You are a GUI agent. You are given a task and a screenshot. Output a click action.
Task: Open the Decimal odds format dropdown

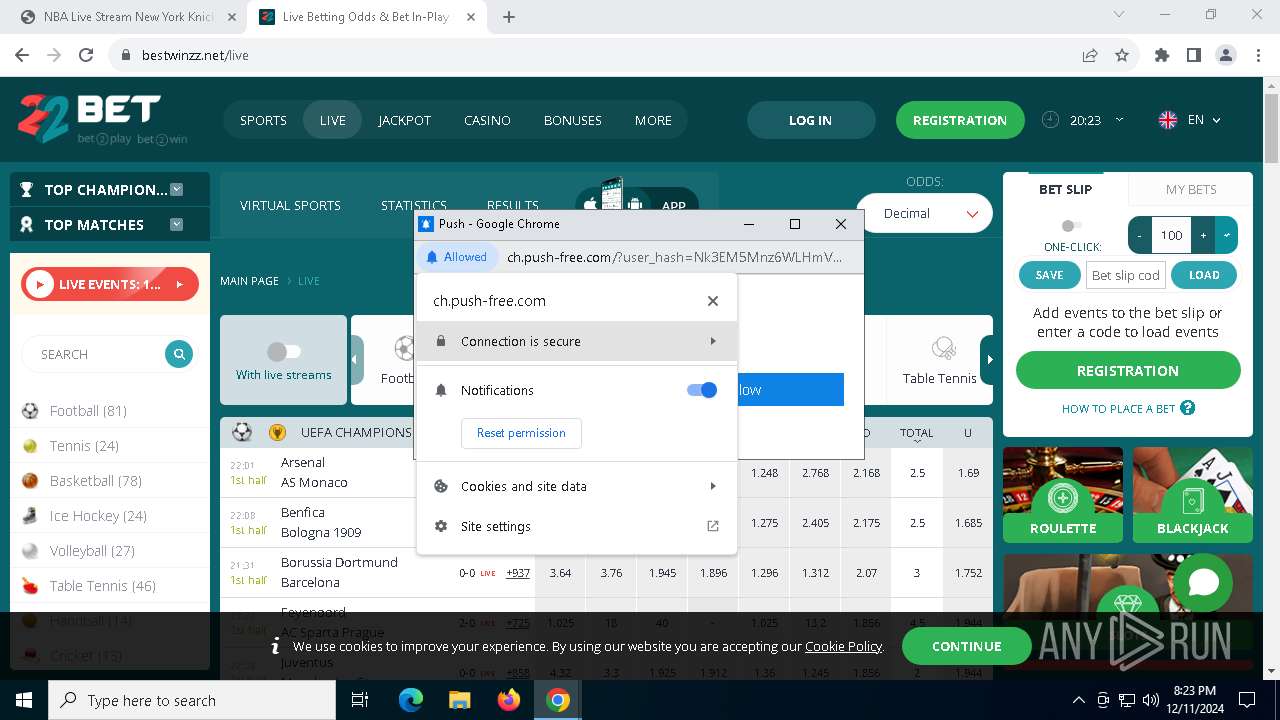[x=924, y=214]
